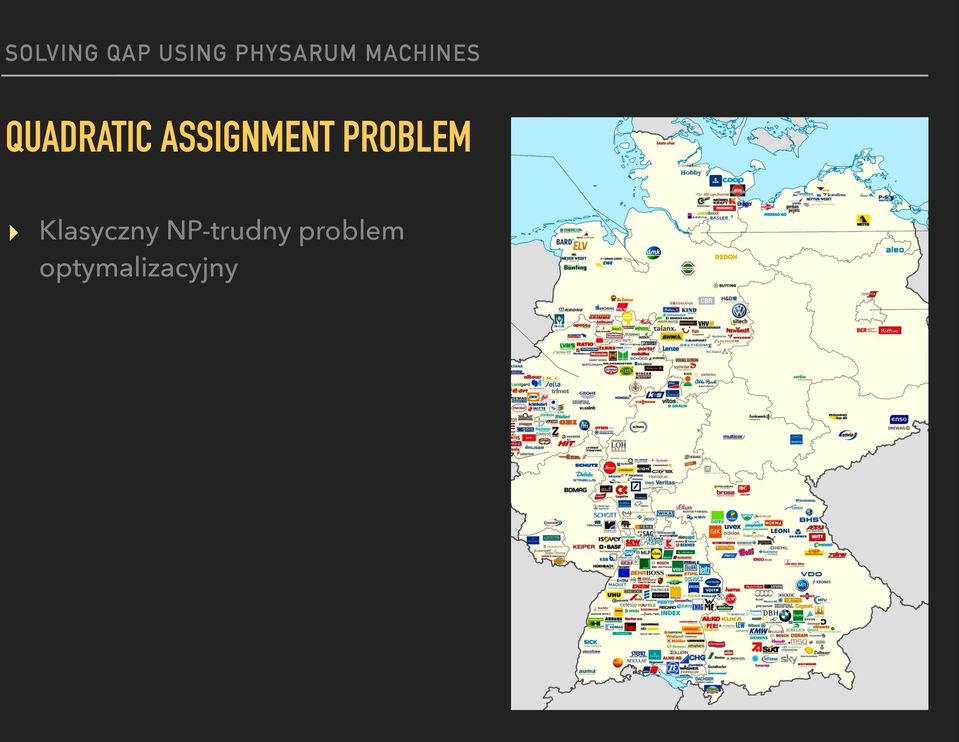Select the PUMA logo
This screenshot has width=959, height=742.
[x=766, y=541]
